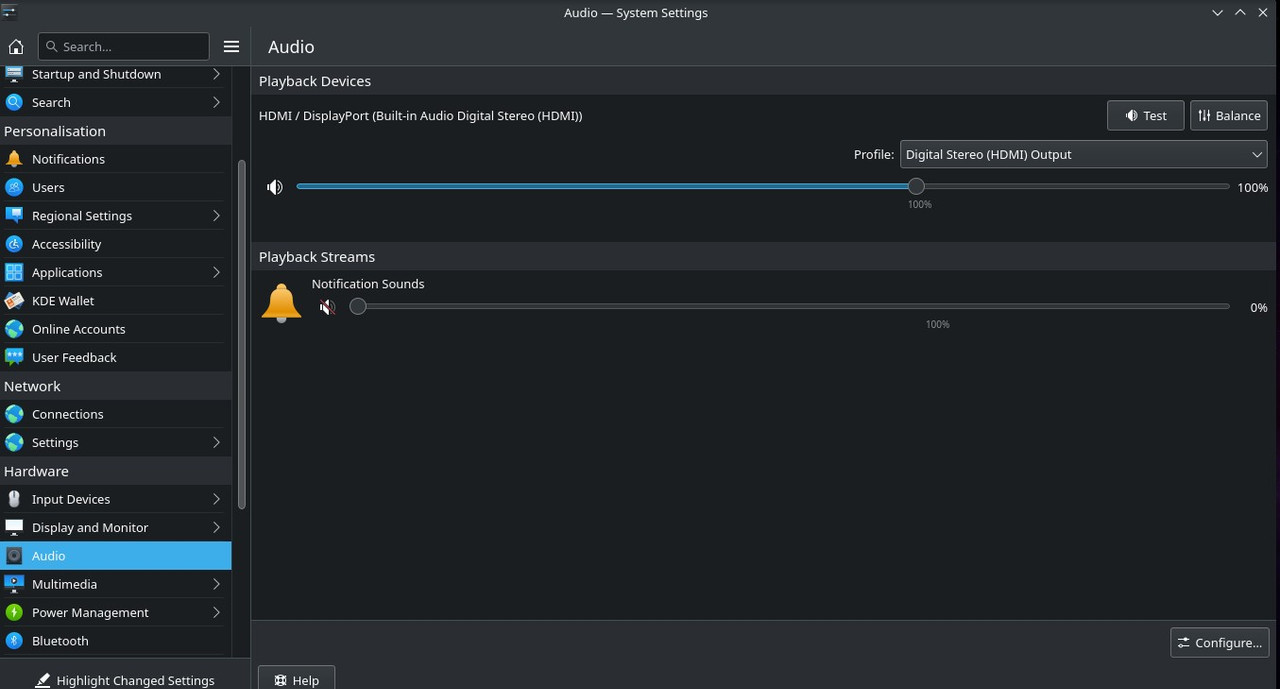Click the Power Management icon
Viewport: 1280px width, 689px height.
(x=14, y=612)
